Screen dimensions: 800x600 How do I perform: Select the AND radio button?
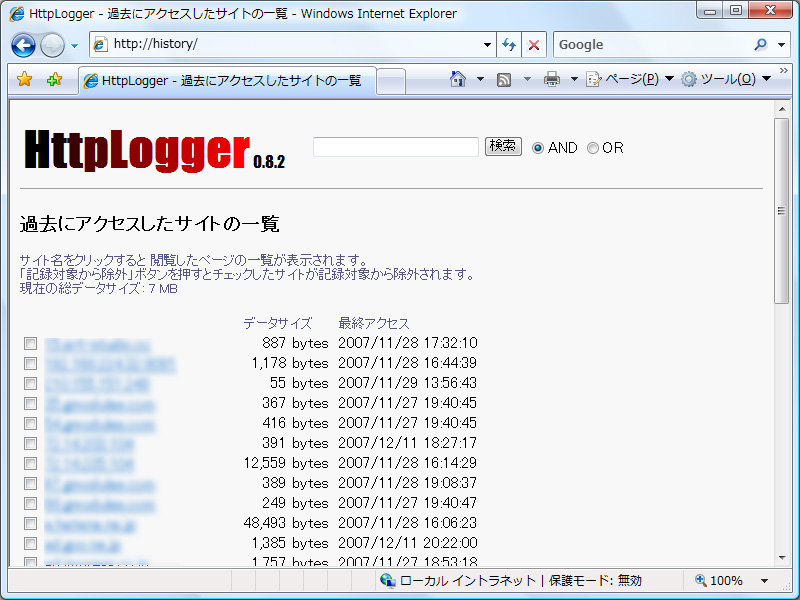pyautogui.click(x=538, y=148)
